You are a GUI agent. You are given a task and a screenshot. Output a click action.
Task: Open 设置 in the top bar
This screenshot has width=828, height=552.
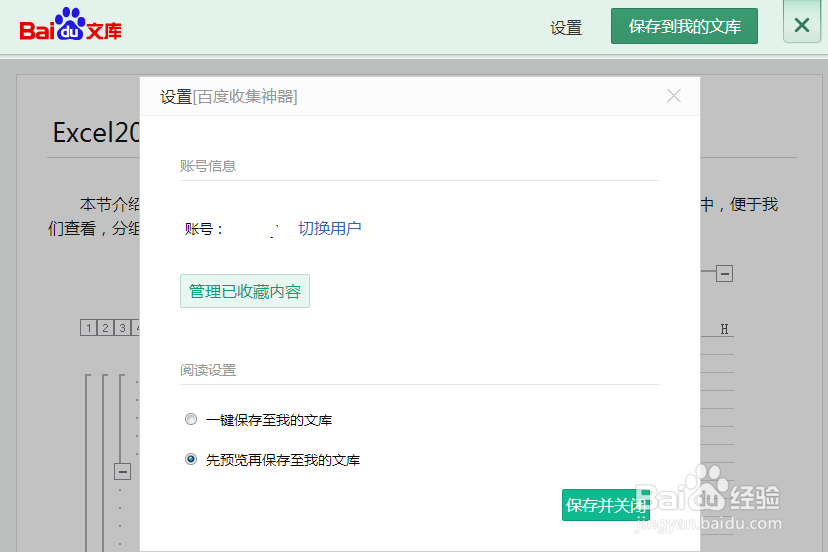point(566,27)
